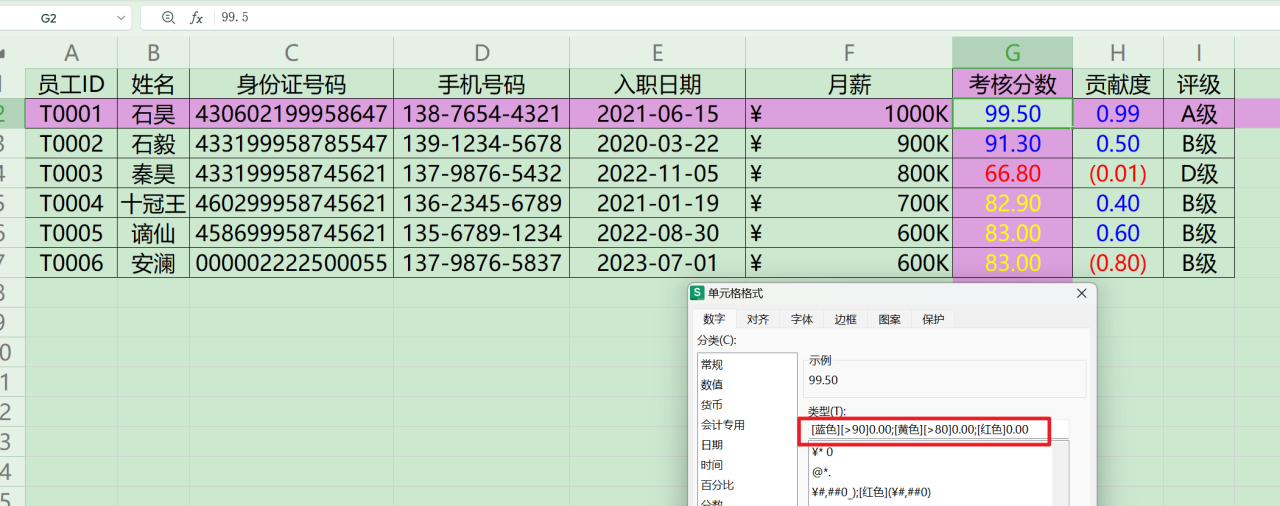Screen dimensions: 1280x506
Task: Select 百分比 in the category list
Action: (x=746, y=485)
